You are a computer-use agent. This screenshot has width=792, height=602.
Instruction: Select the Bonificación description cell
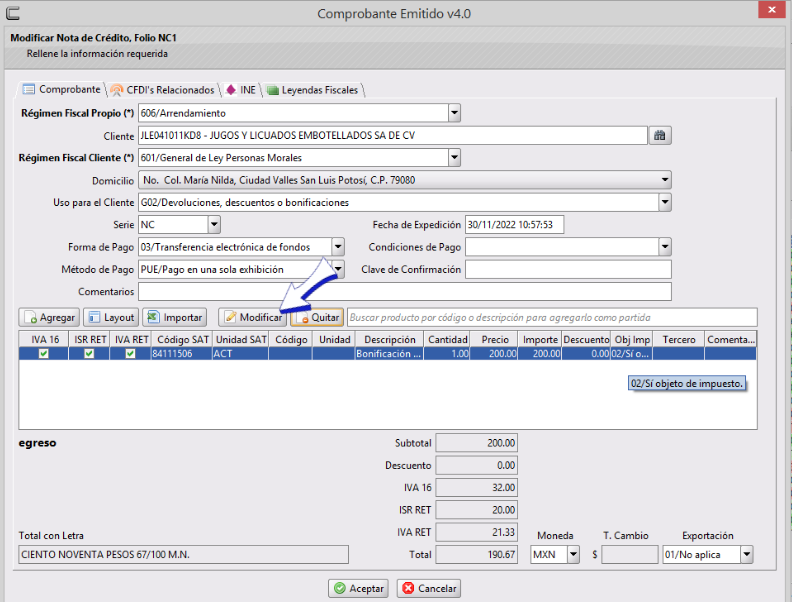tap(389, 354)
